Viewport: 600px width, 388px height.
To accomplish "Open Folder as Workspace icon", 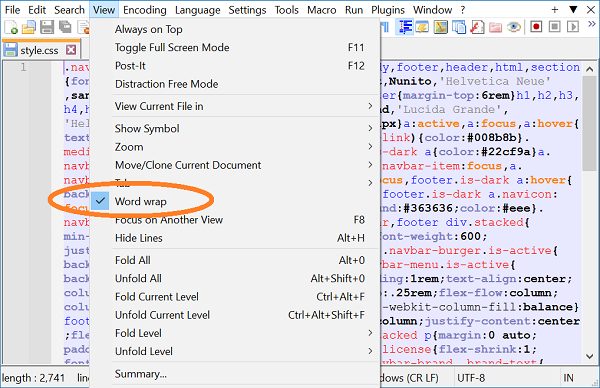I will (495, 27).
